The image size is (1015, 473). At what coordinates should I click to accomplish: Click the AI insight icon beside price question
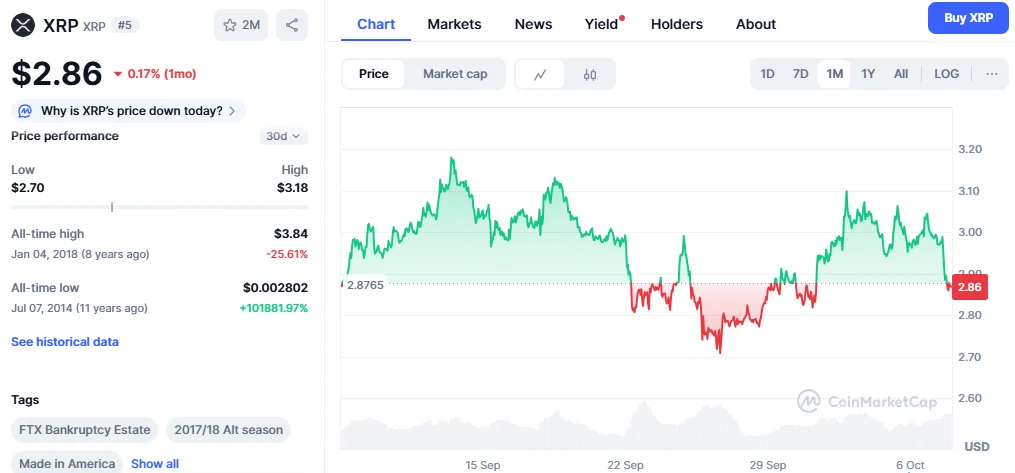[25, 111]
